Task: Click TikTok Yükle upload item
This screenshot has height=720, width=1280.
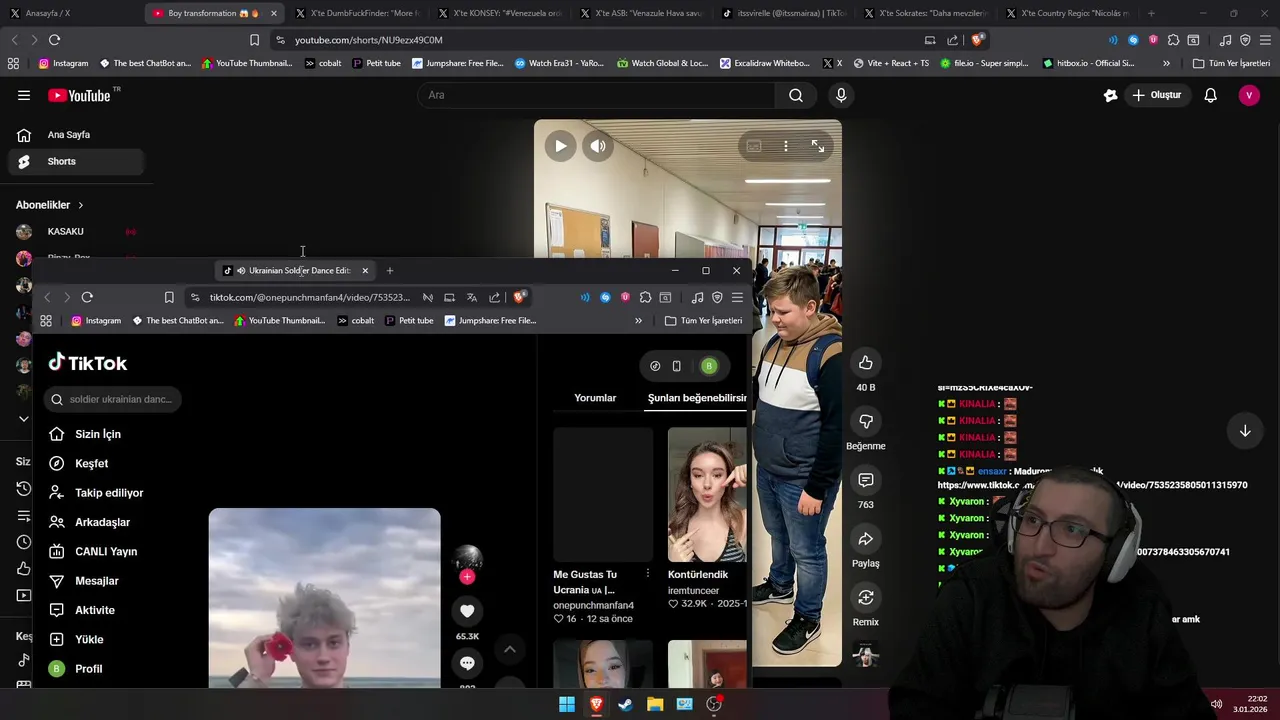Action: click(89, 639)
